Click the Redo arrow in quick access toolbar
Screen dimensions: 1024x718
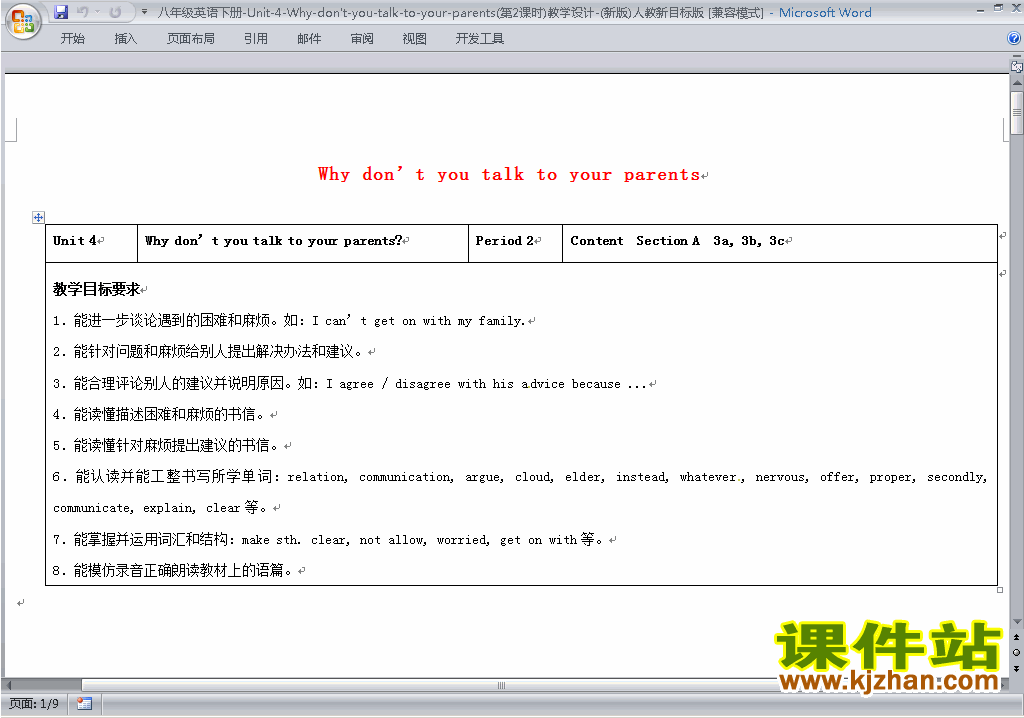pos(115,12)
